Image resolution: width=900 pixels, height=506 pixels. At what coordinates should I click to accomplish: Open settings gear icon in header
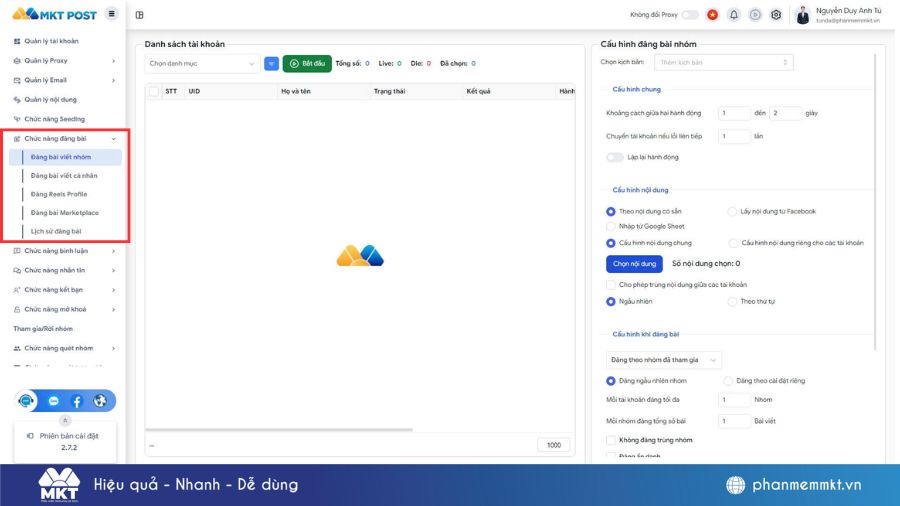(776, 15)
